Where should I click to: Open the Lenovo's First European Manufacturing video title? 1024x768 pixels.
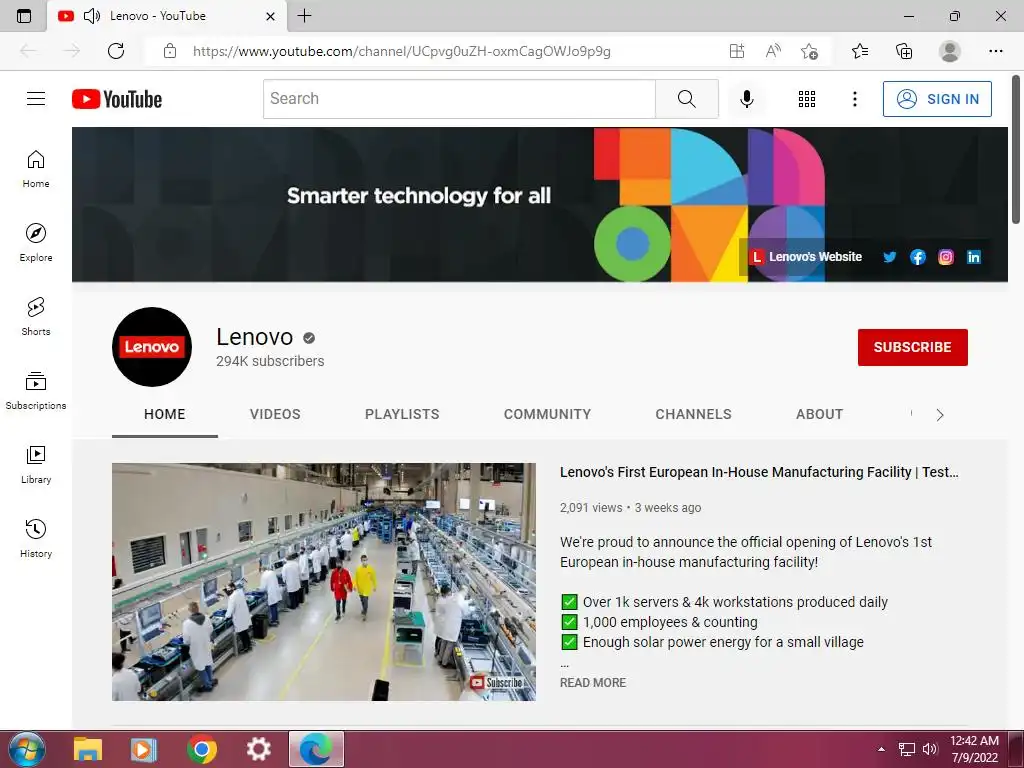click(759, 472)
